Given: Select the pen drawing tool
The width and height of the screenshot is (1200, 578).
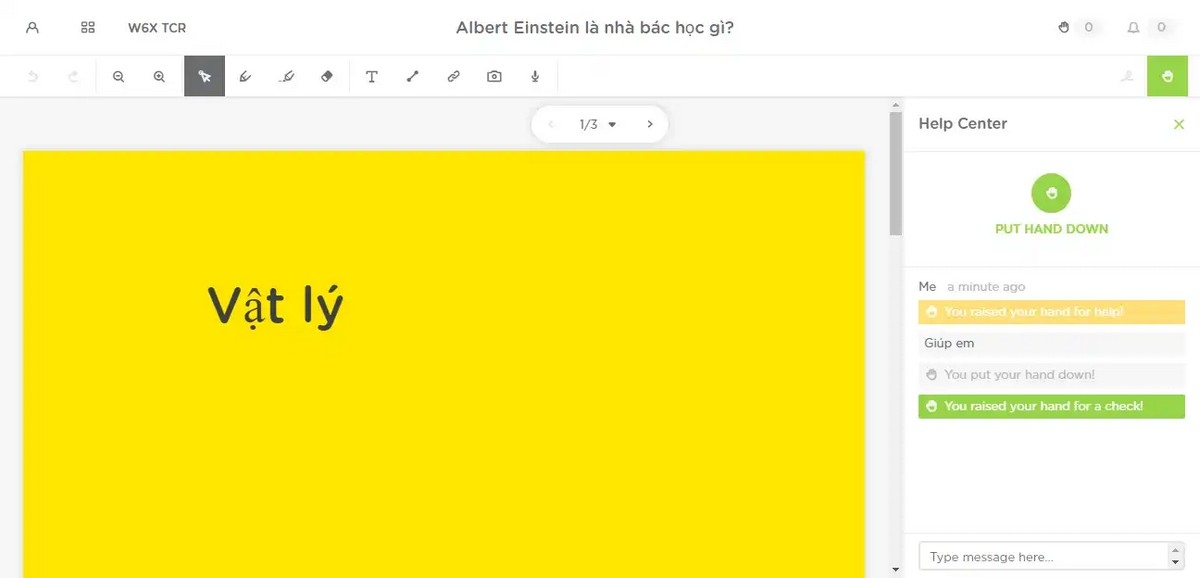Looking at the screenshot, I should click(x=245, y=76).
